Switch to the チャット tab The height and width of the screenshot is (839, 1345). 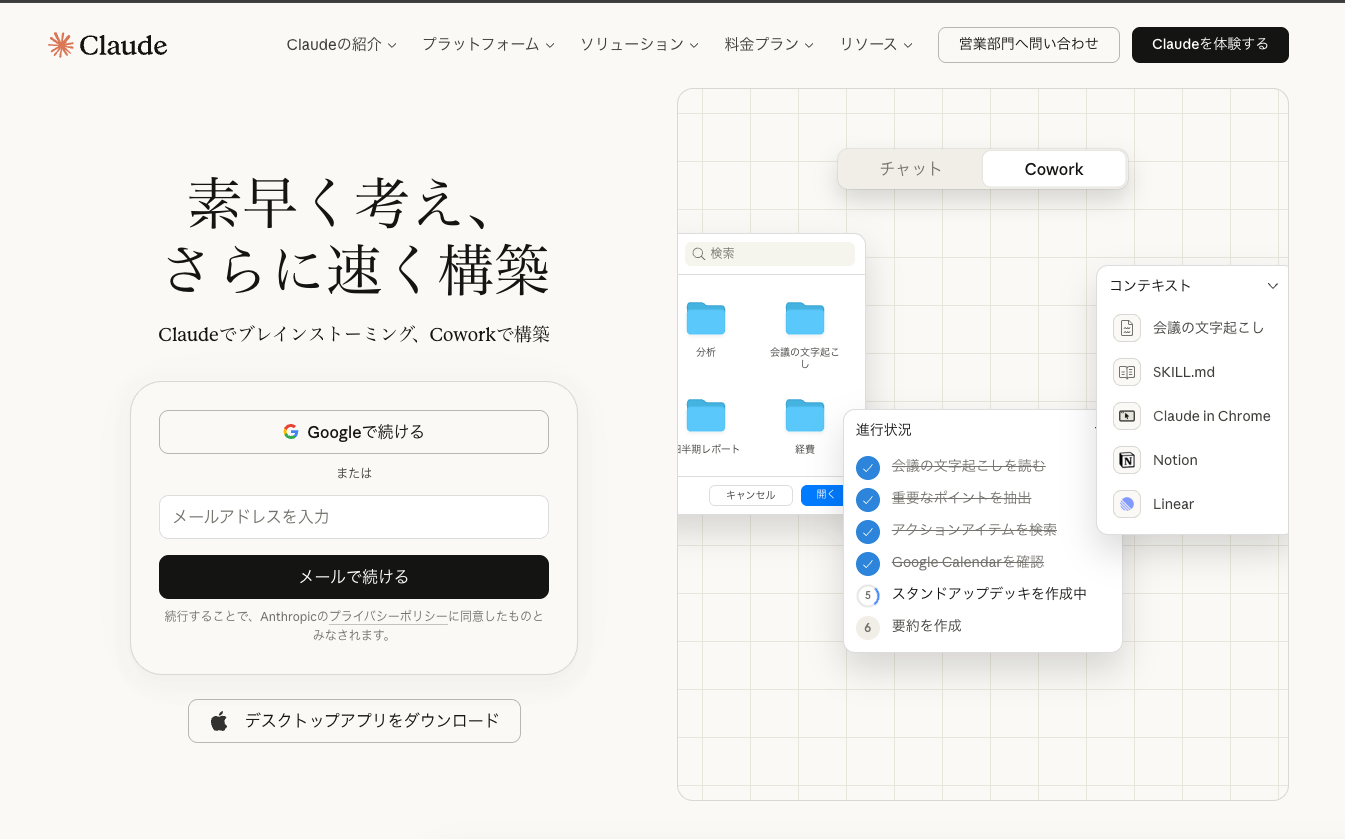click(x=911, y=169)
